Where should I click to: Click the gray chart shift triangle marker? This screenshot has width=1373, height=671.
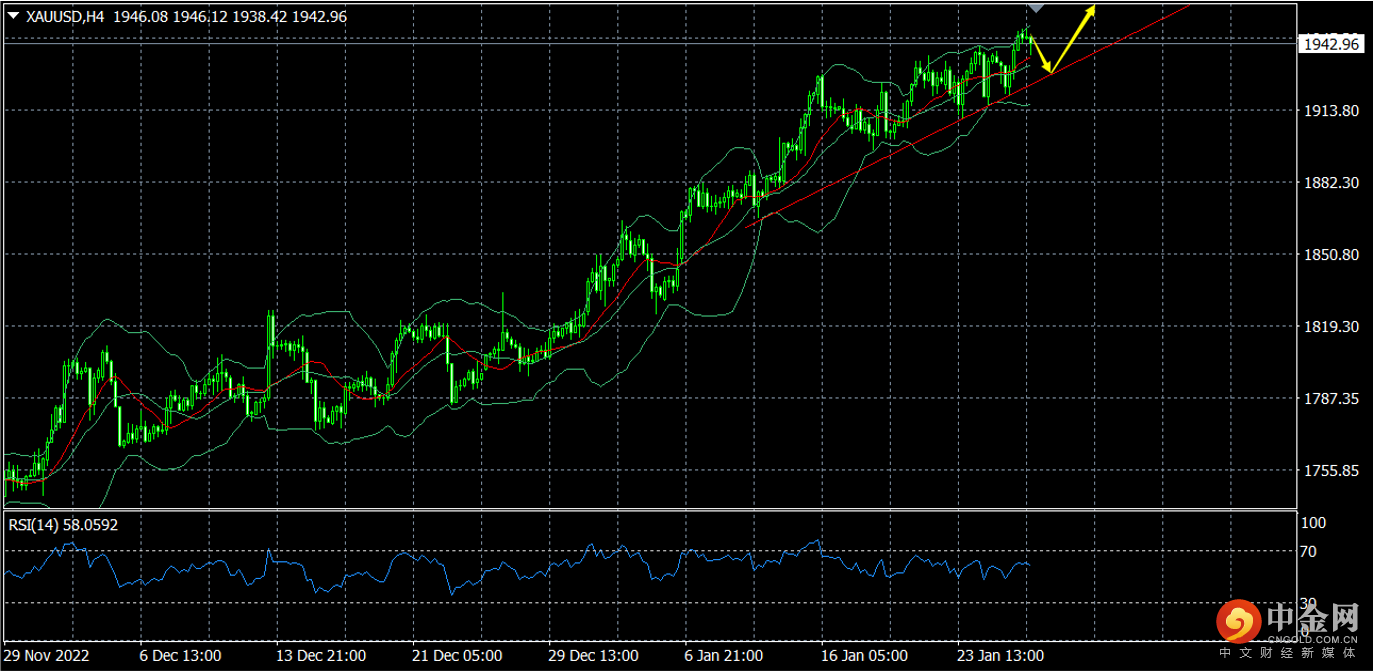pos(1036,7)
